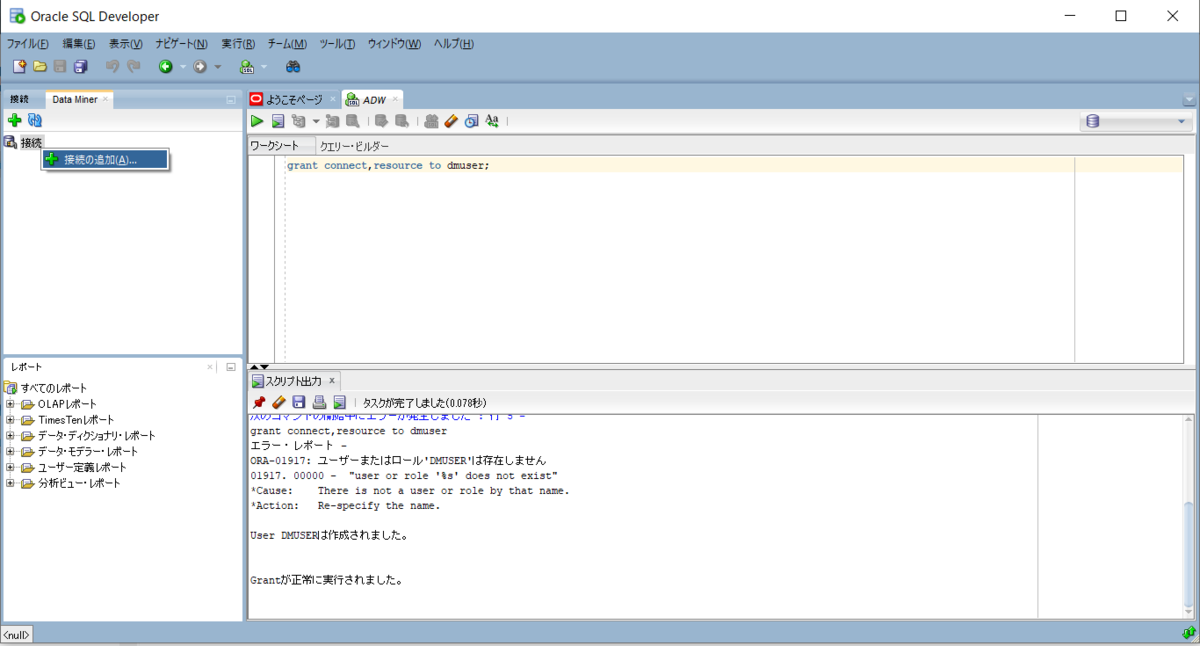
Task: Click the eraser Clear icon in worksheet toolbar
Action: point(451,121)
